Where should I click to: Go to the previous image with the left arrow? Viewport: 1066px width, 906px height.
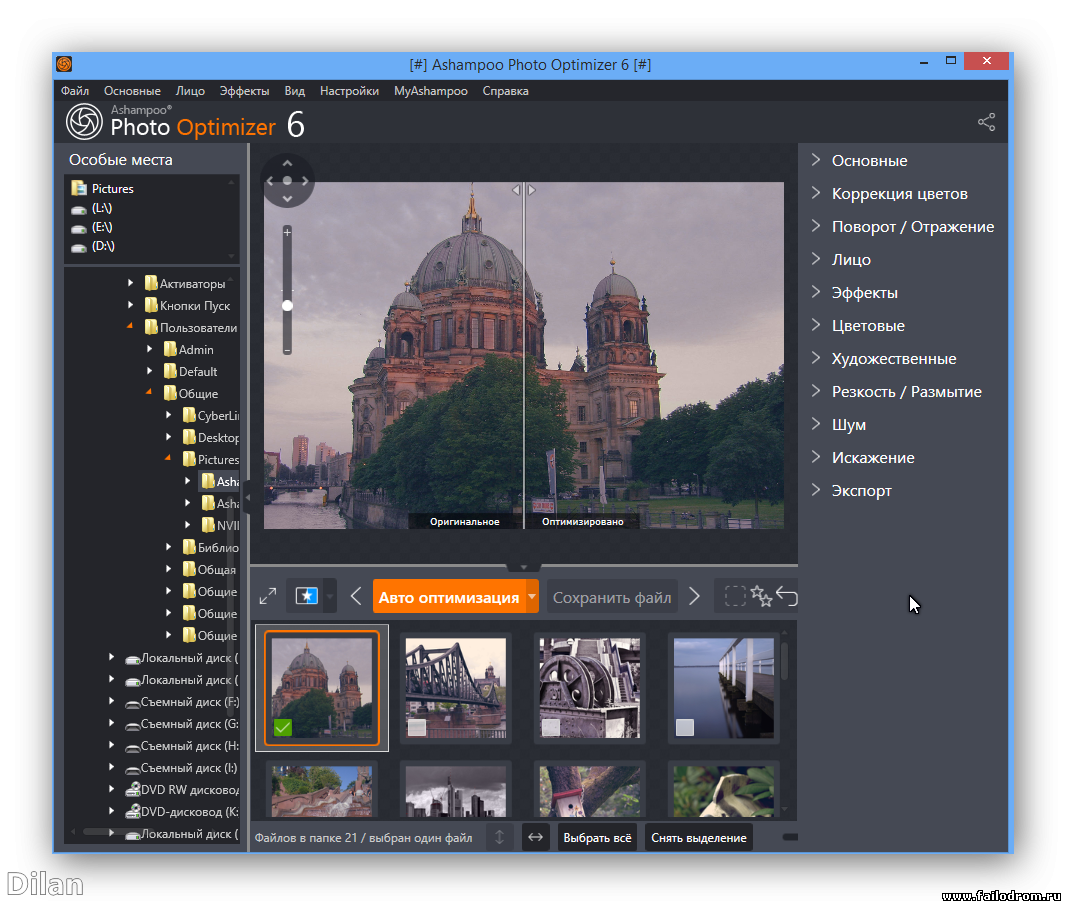(356, 596)
